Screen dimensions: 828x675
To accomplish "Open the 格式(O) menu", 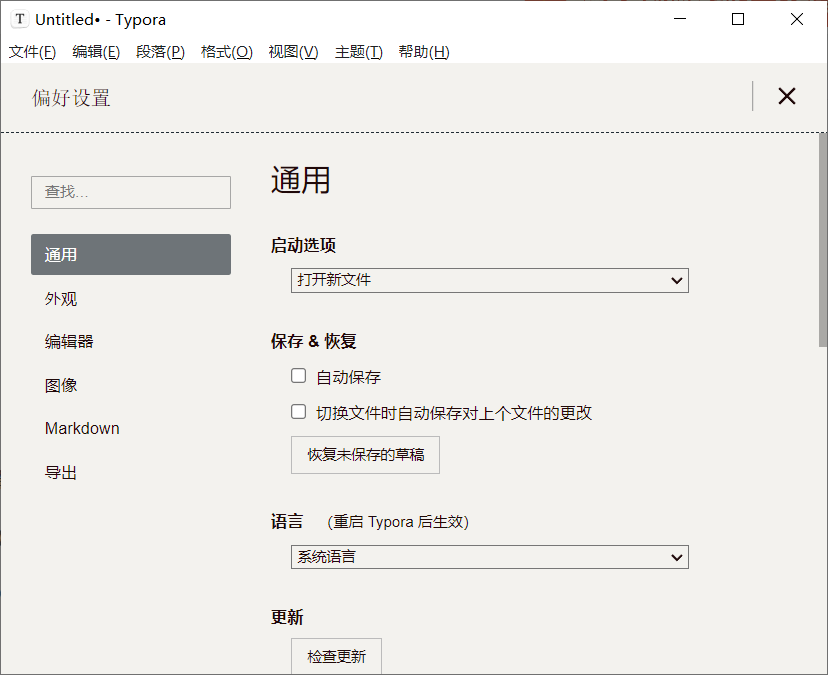I will click(x=227, y=52).
